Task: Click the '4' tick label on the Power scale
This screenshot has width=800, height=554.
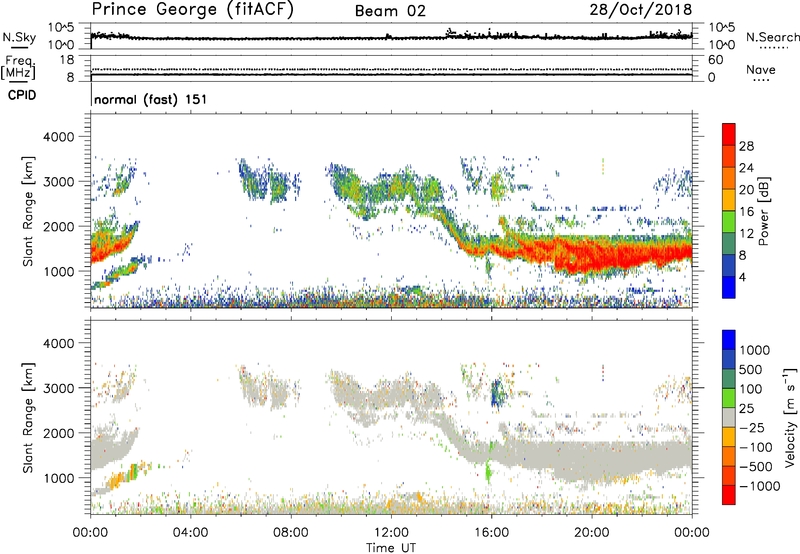Action: [x=742, y=277]
